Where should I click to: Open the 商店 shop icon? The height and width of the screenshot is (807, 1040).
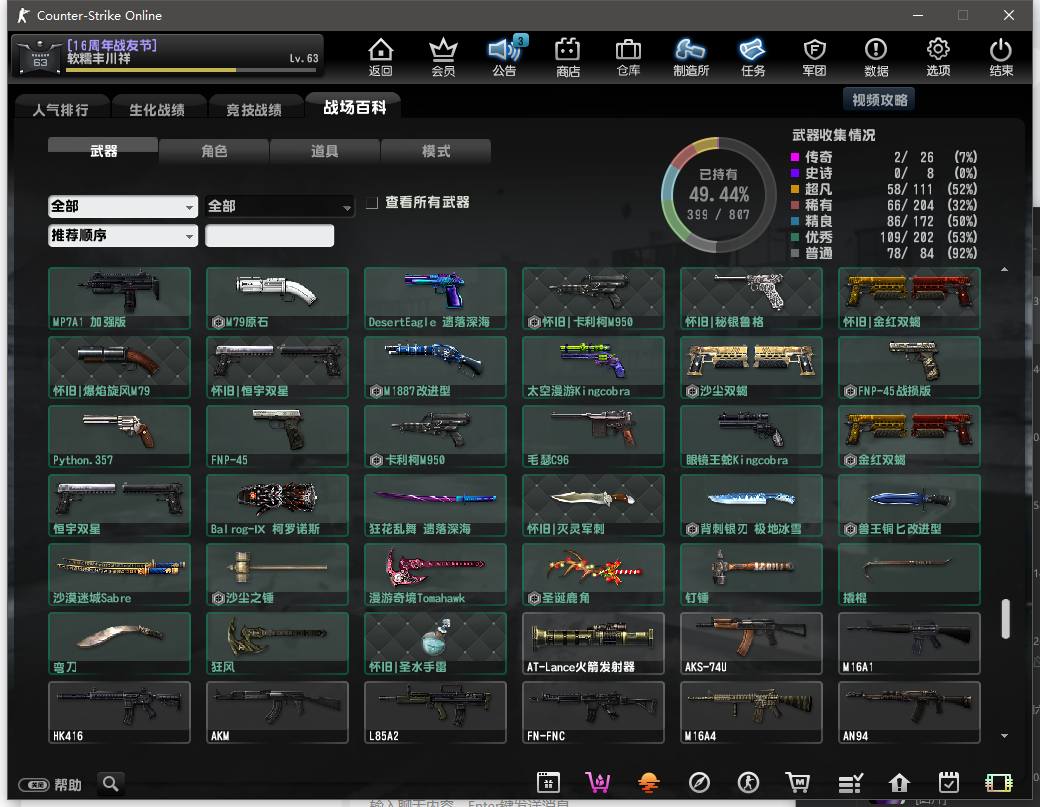click(568, 56)
